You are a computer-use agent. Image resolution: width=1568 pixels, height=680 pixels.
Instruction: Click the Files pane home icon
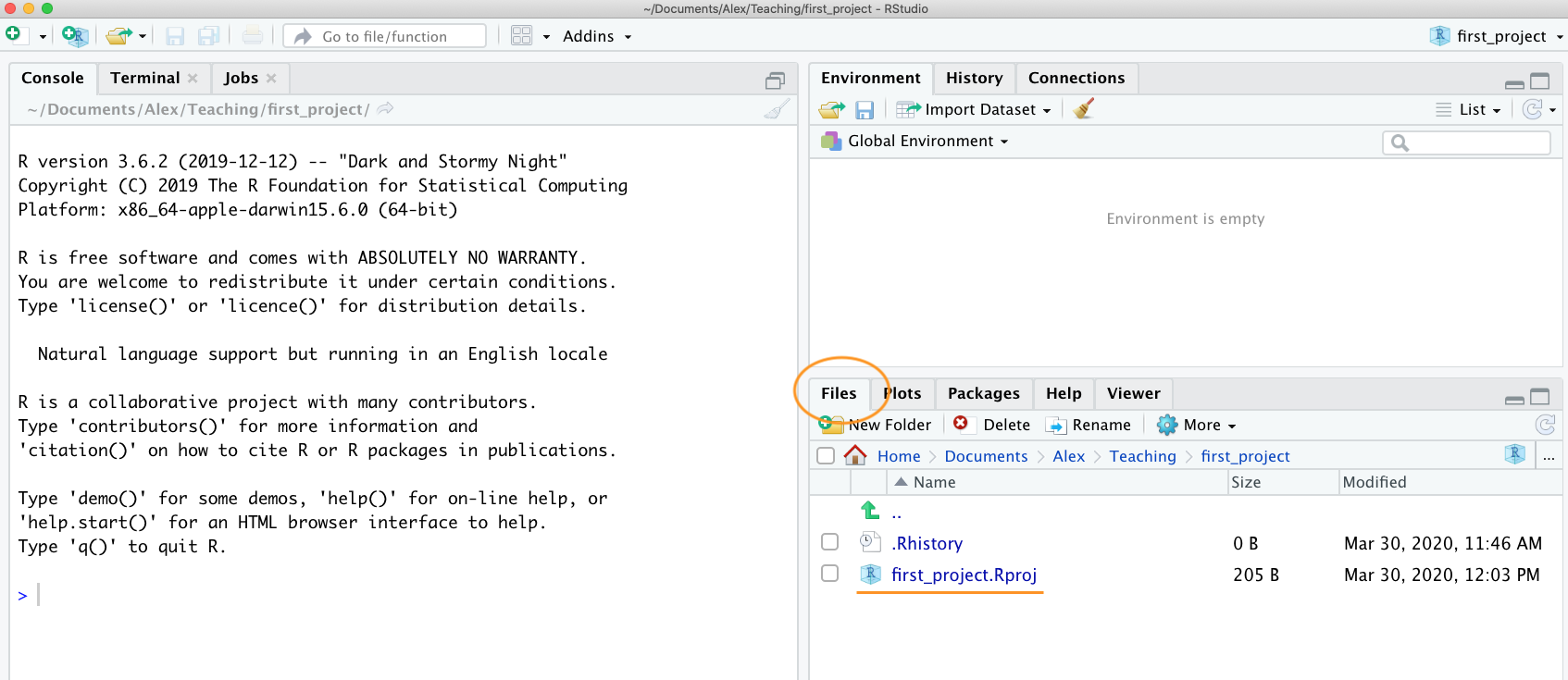point(855,456)
